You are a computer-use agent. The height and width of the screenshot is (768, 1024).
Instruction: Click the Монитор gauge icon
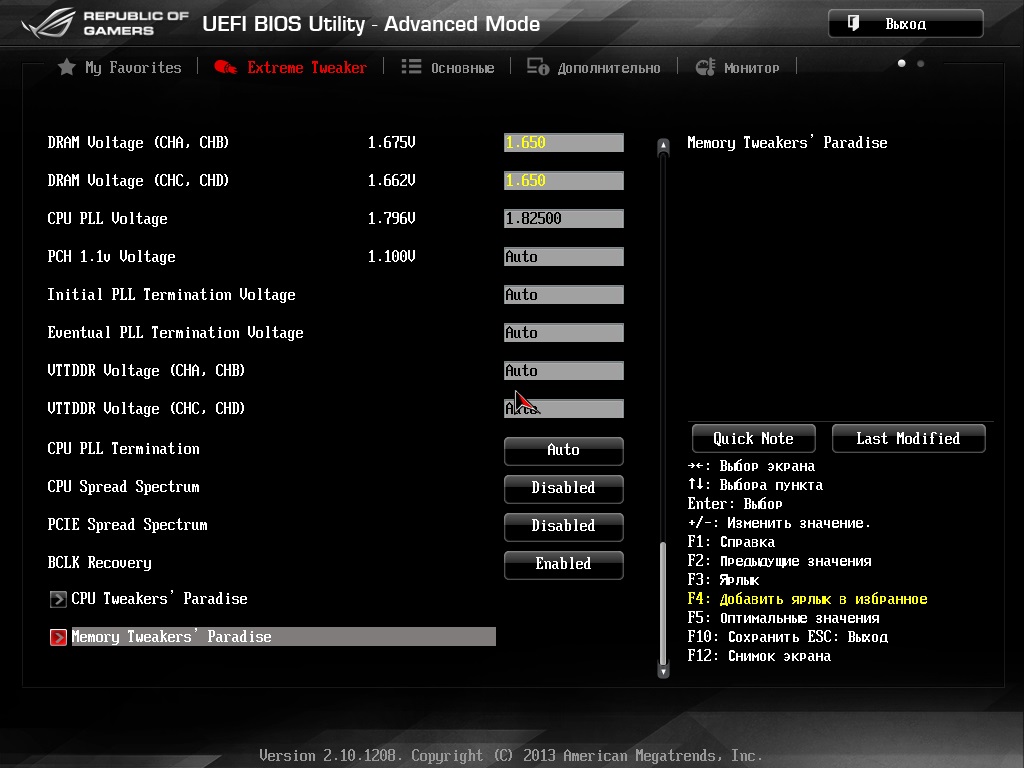[x=705, y=67]
